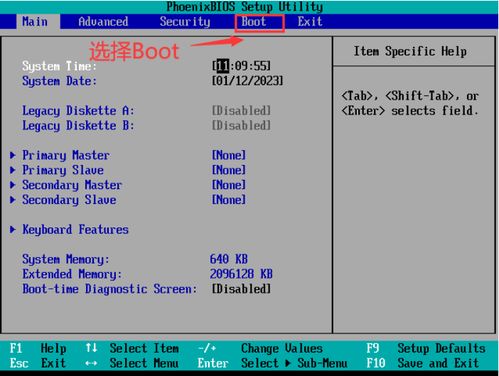The image size is (499, 376).
Task: Click the System Date value field
Action: pyautogui.click(x=247, y=81)
